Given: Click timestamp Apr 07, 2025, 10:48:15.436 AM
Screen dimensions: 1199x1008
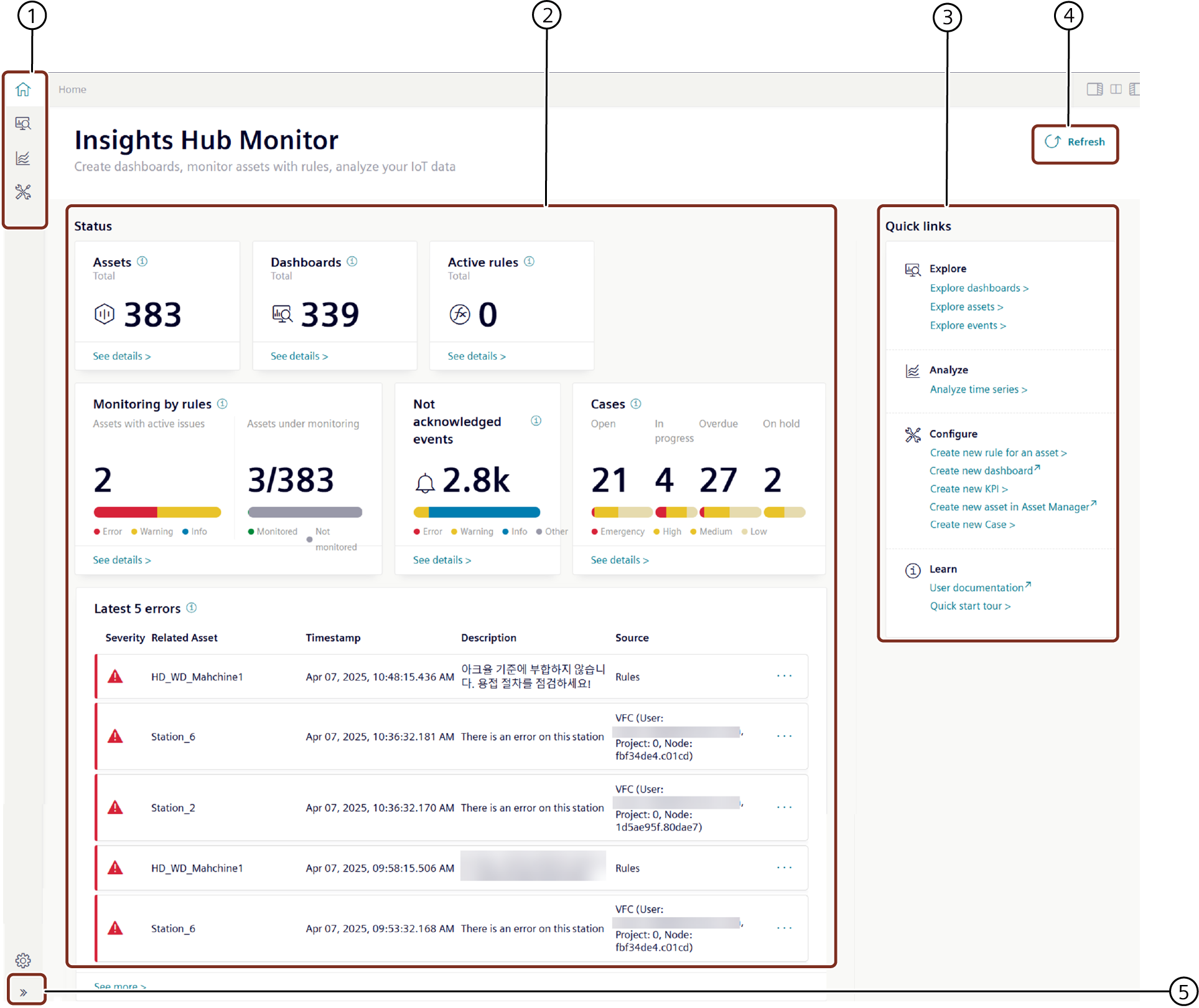Looking at the screenshot, I should 380,677.
